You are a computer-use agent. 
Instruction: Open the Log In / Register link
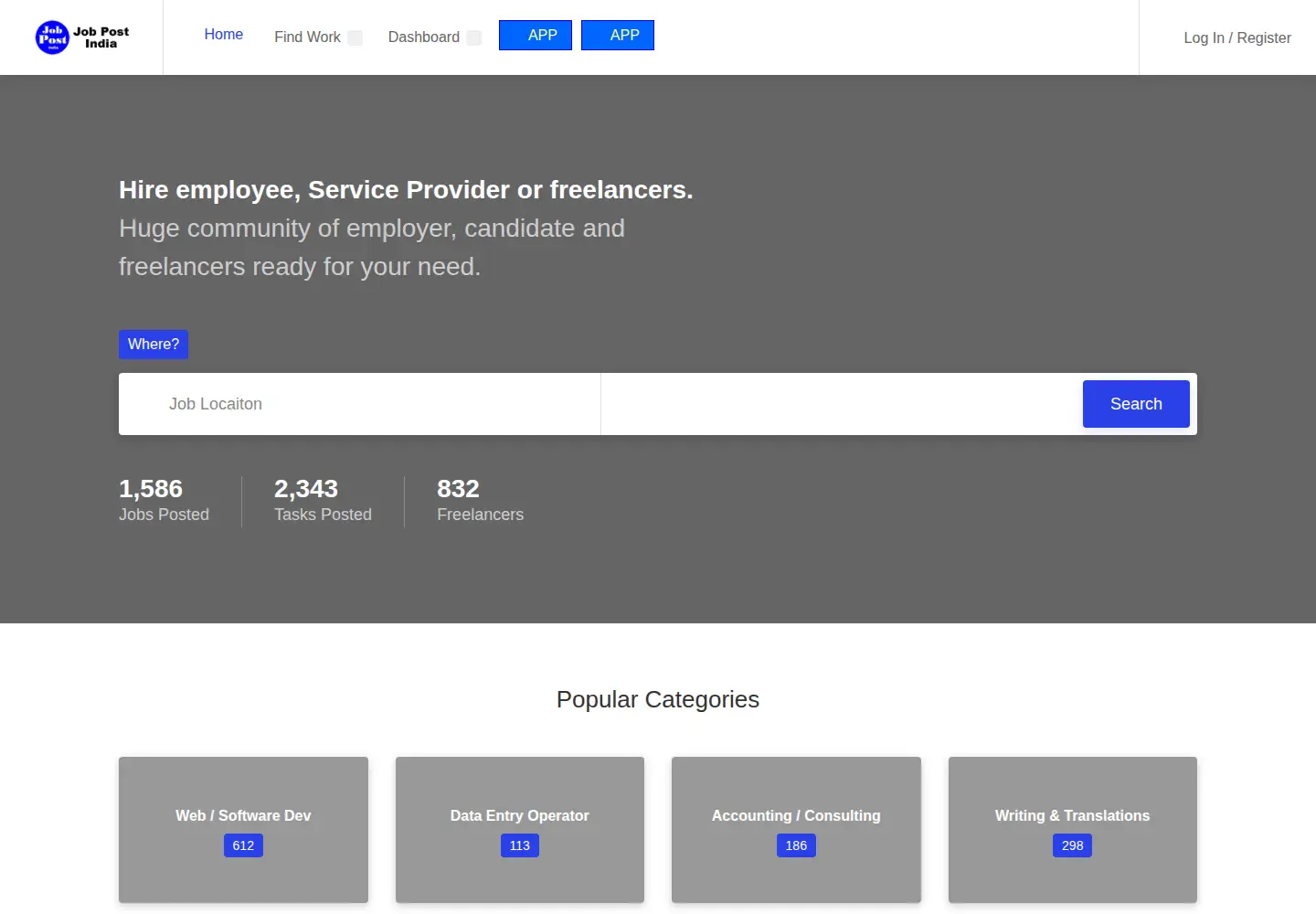(1237, 37)
